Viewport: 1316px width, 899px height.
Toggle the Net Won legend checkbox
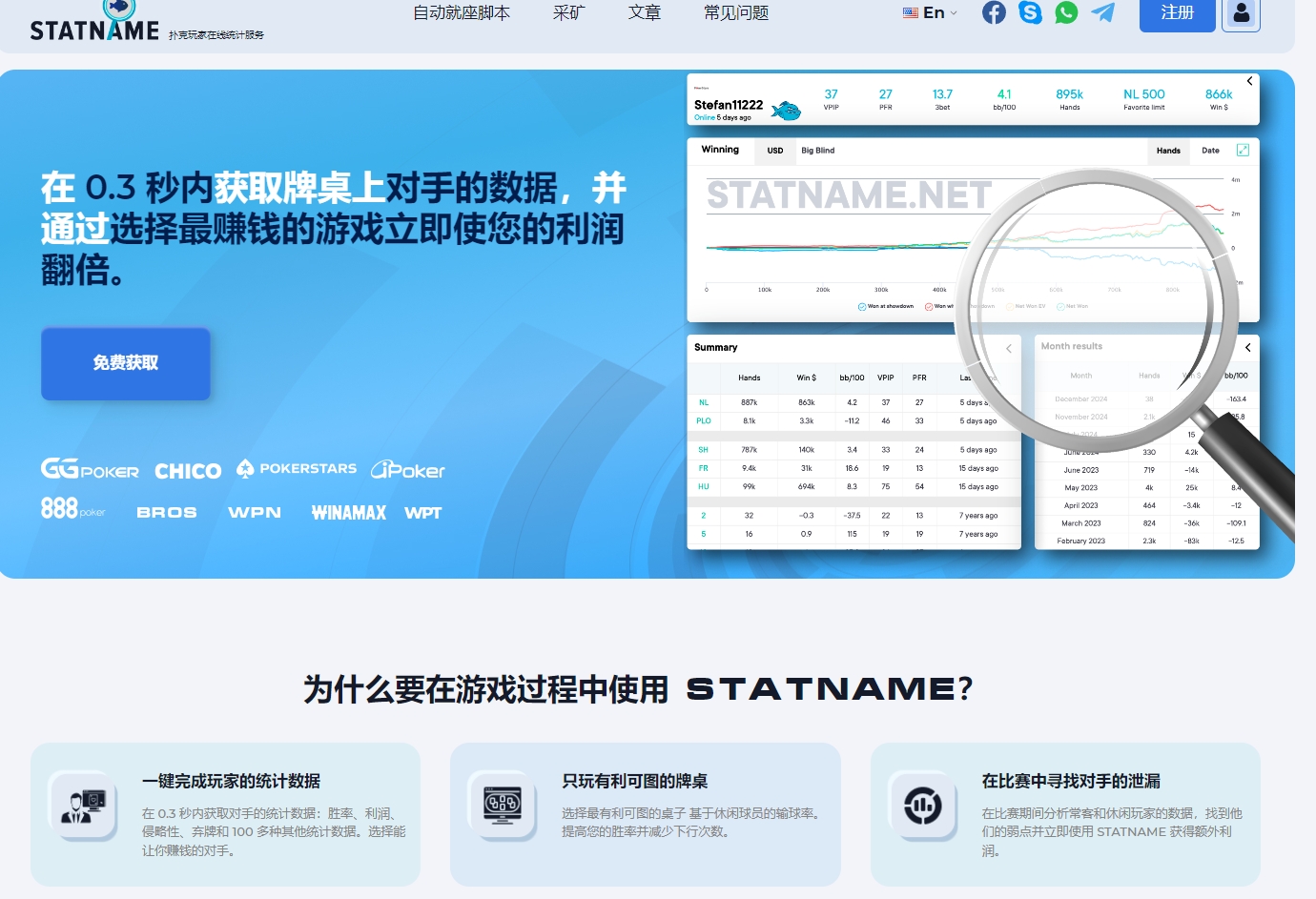click(x=1060, y=307)
